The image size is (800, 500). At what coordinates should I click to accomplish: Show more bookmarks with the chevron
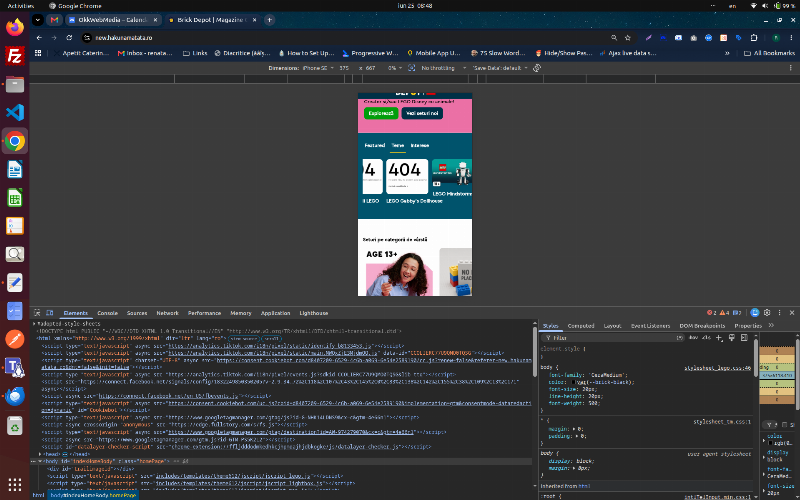tap(727, 53)
